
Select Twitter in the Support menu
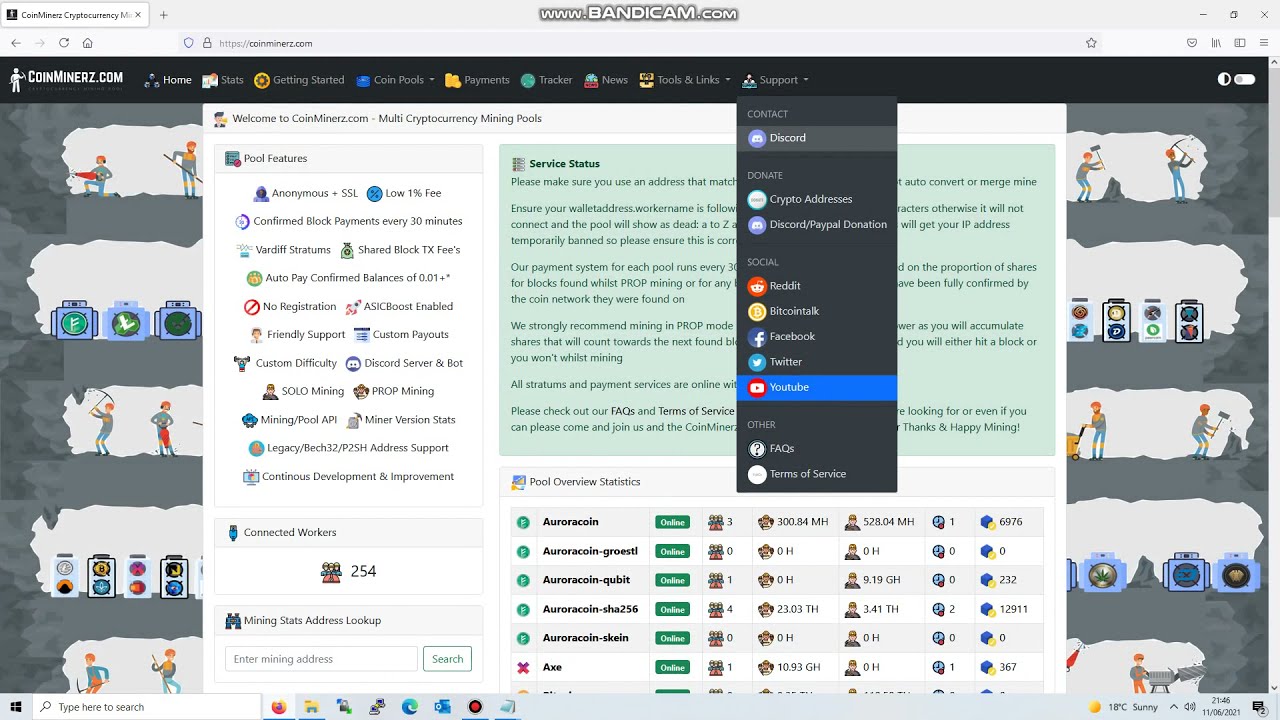pyautogui.click(x=817, y=362)
